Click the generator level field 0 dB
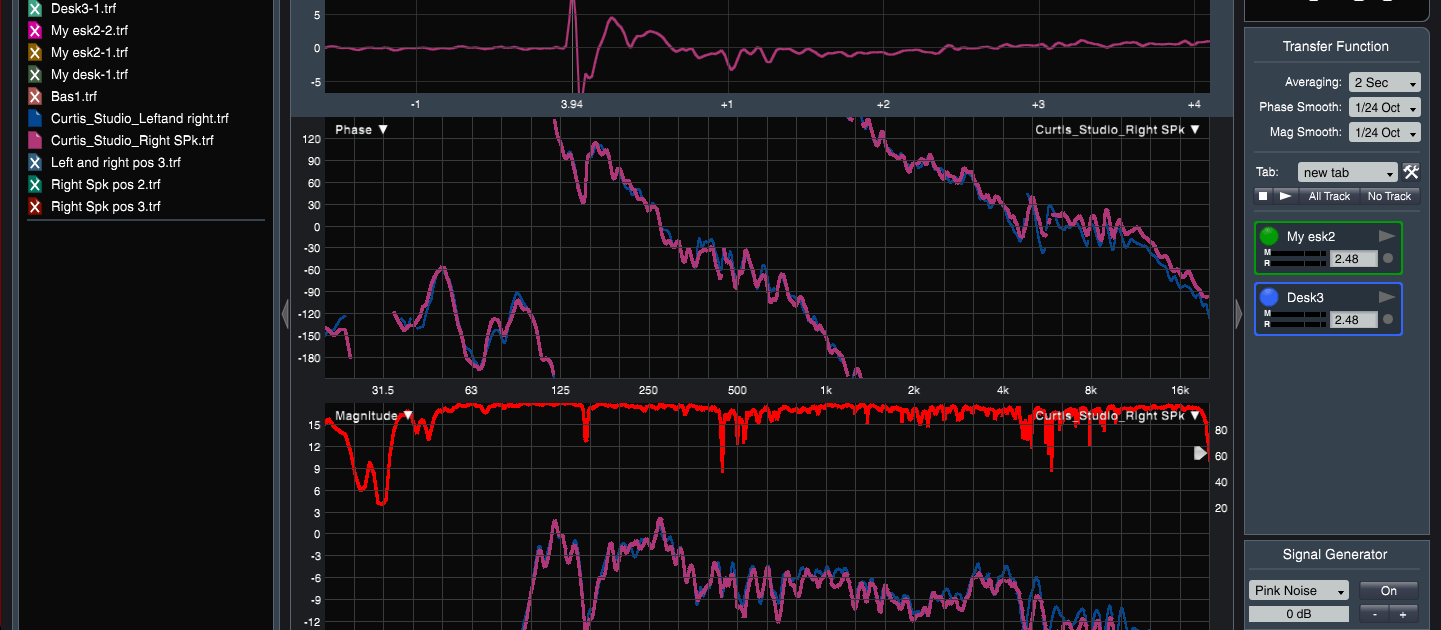The height and width of the screenshot is (630, 1441). pos(1299,614)
